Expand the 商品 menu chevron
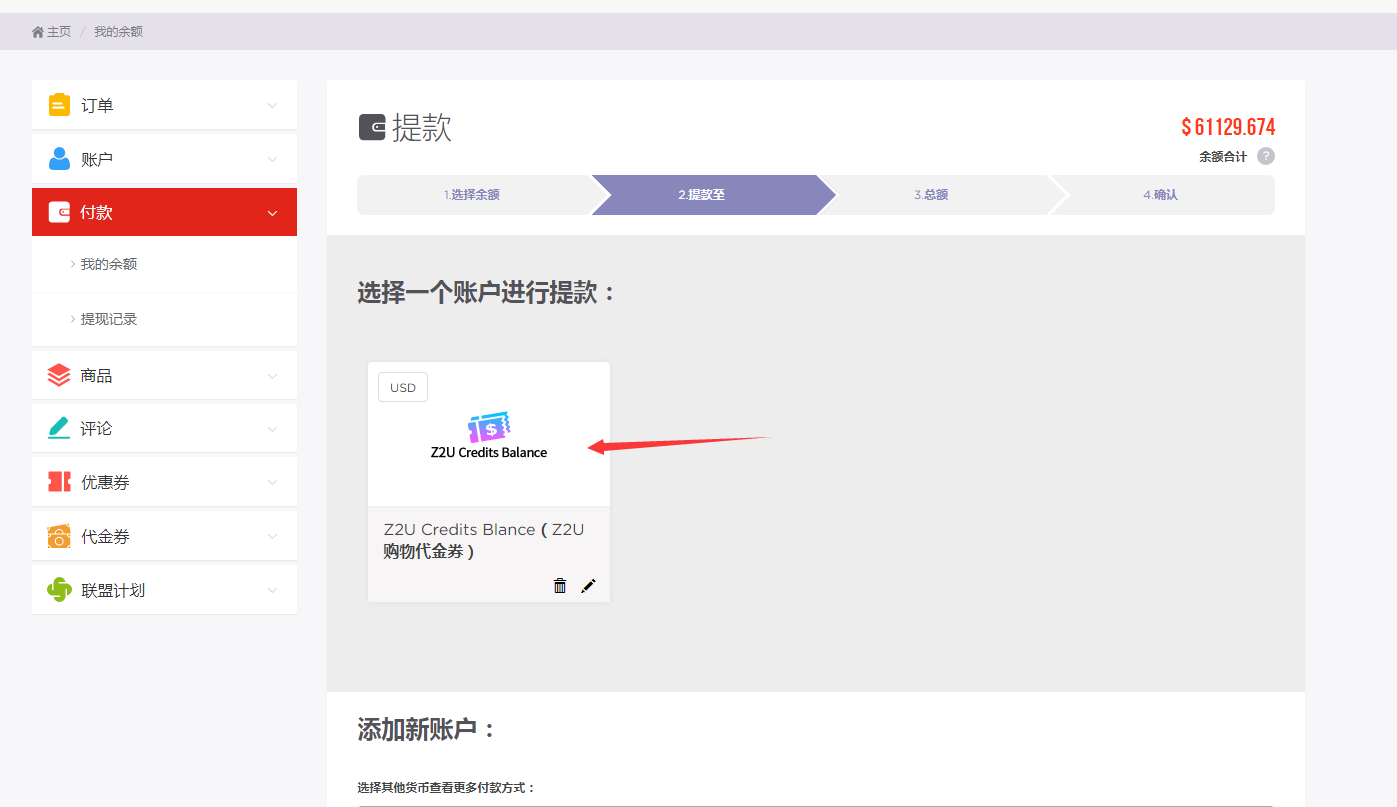The height and width of the screenshot is (807, 1397). coord(273,376)
